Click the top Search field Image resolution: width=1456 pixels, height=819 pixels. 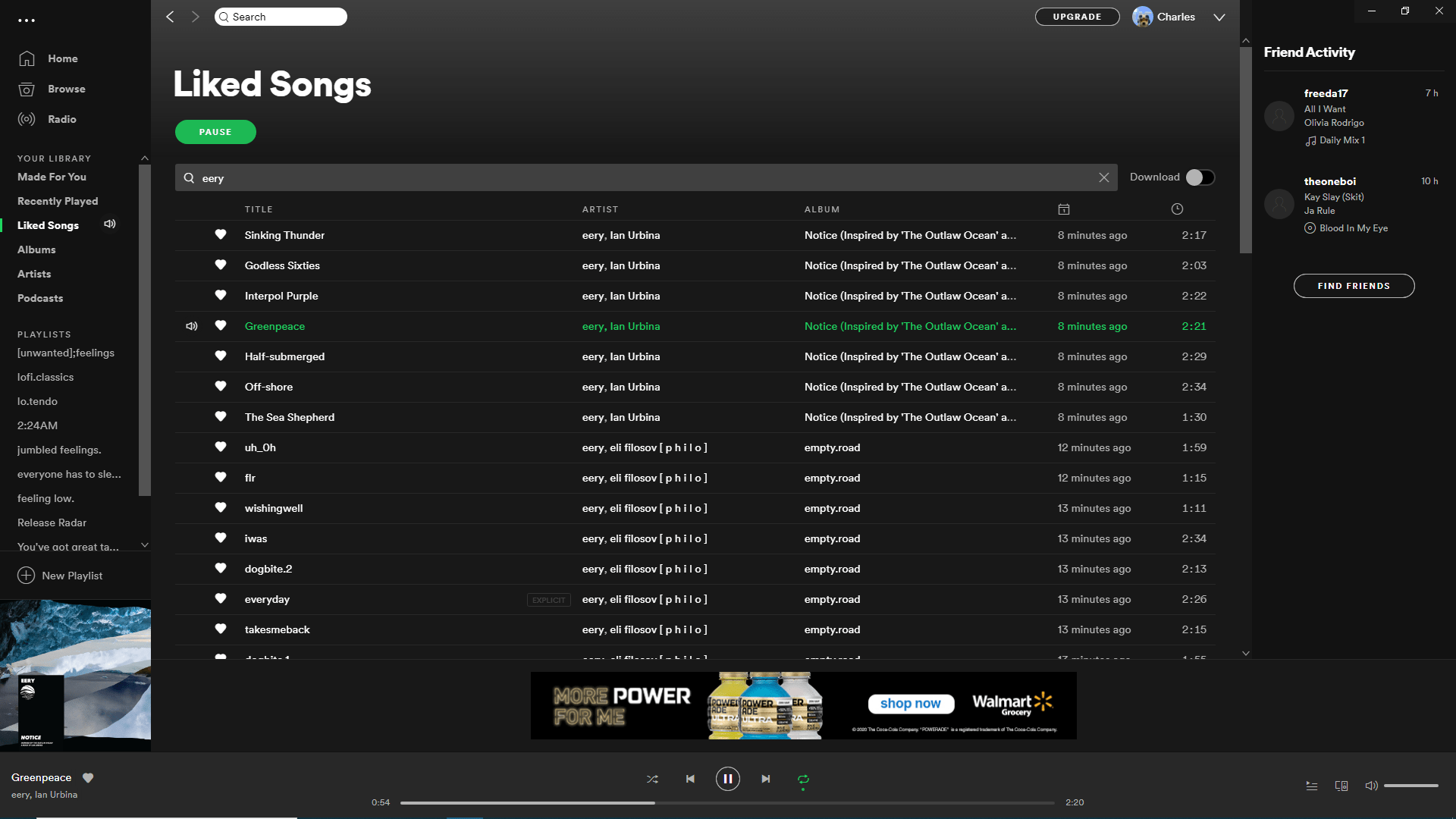(281, 17)
